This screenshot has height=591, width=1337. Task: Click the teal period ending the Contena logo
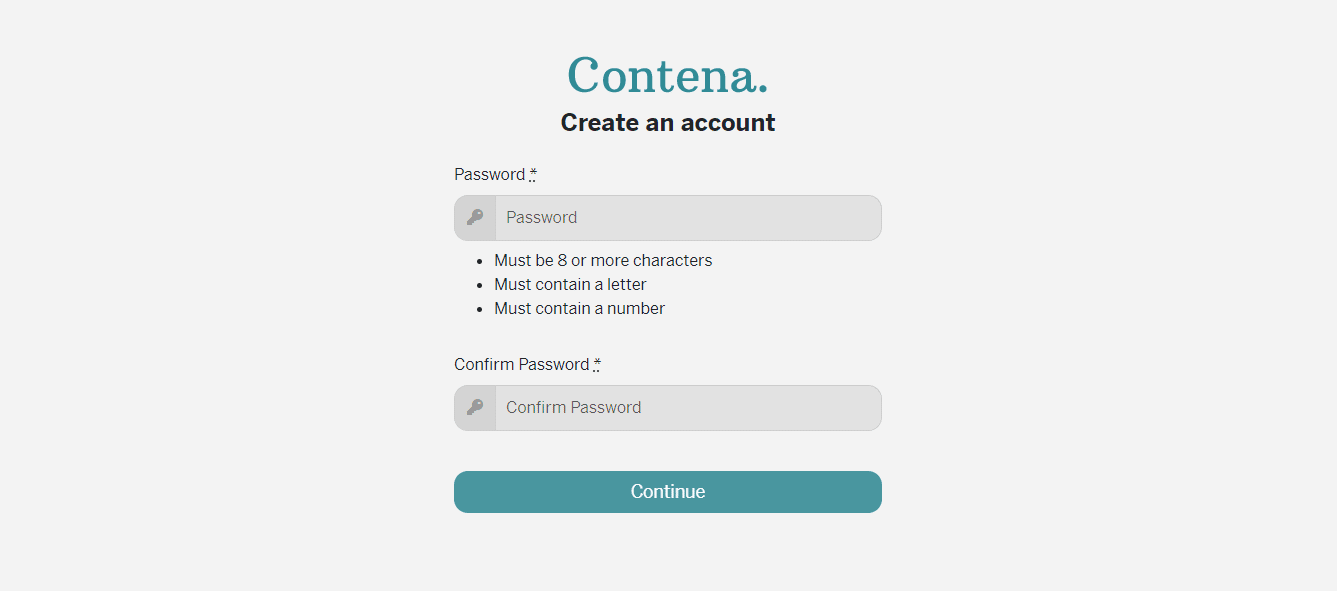(763, 91)
